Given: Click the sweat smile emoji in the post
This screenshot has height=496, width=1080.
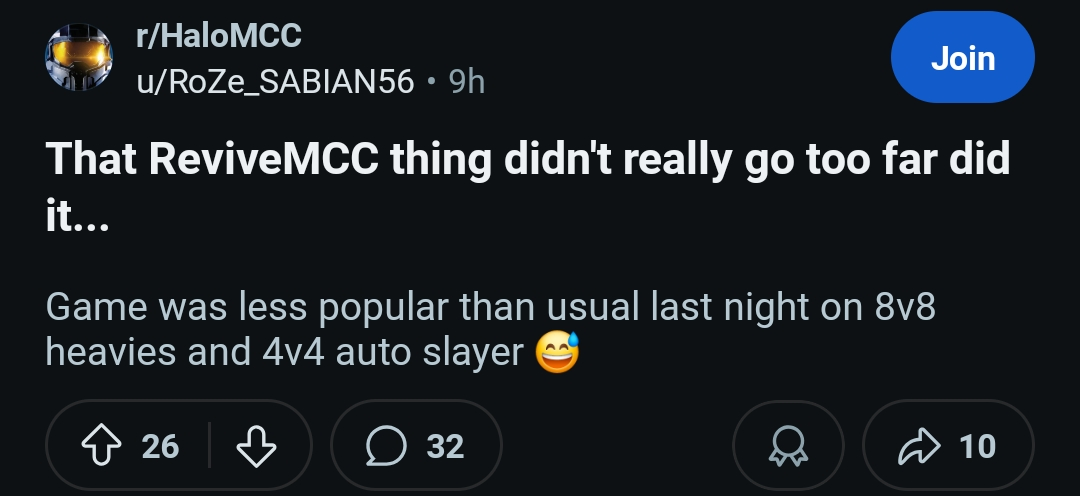Looking at the screenshot, I should tap(557, 353).
